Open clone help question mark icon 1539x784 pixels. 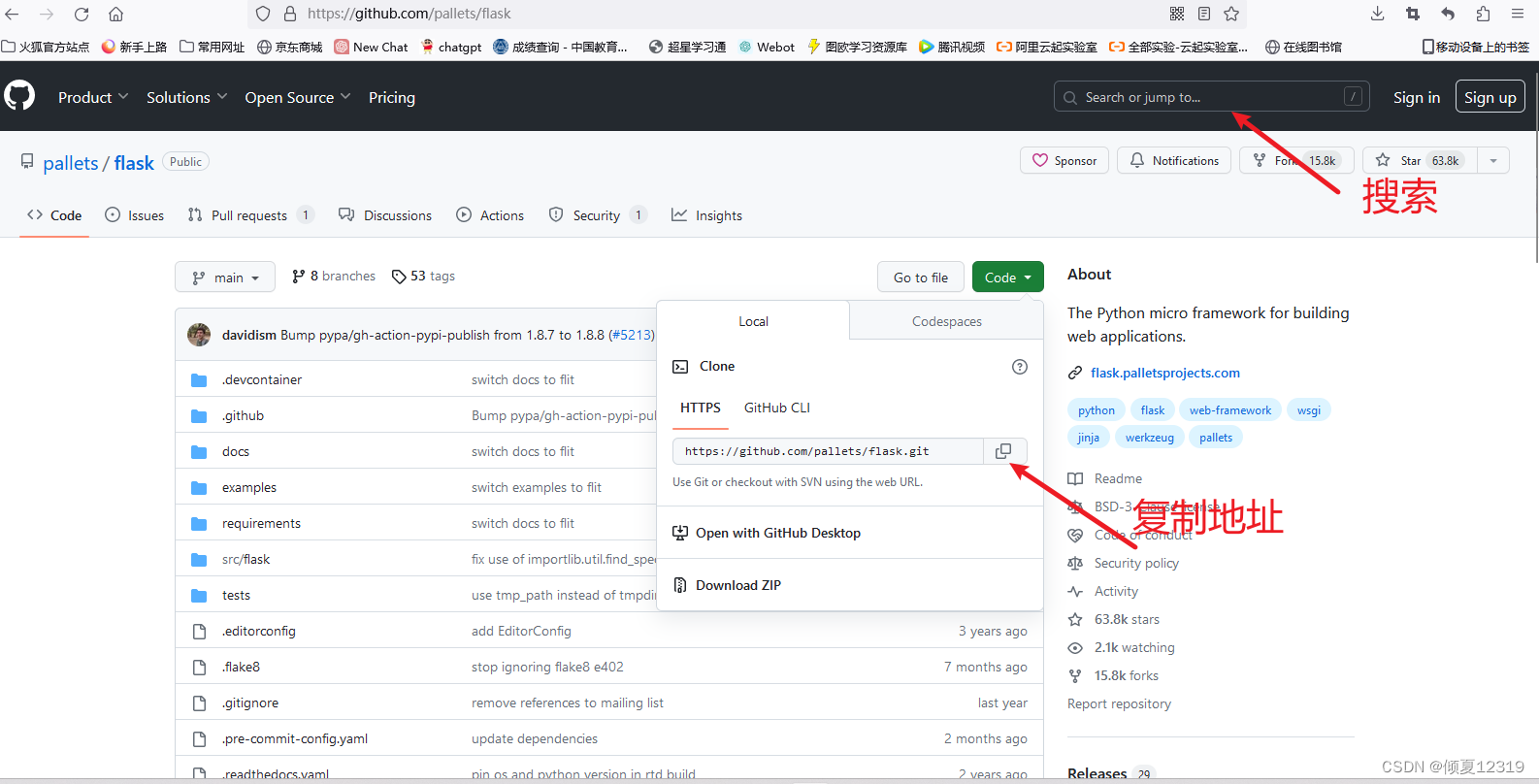[x=1019, y=367]
